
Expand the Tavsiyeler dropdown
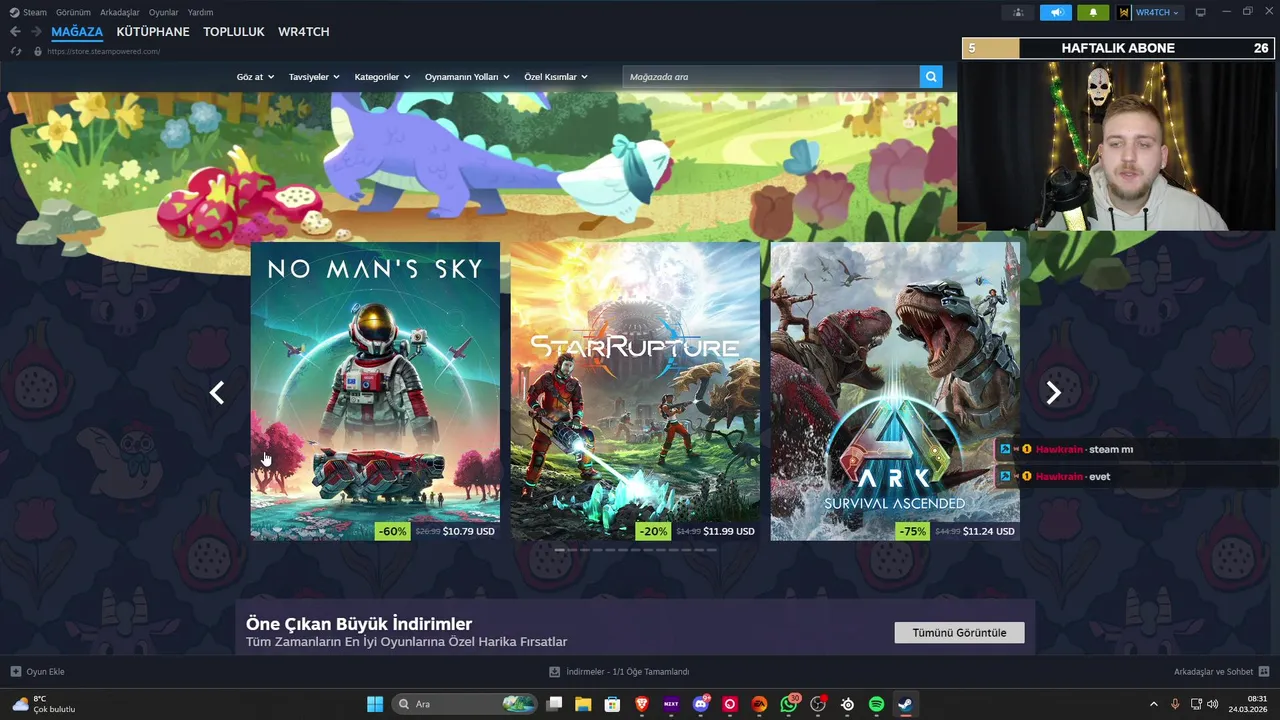(314, 77)
